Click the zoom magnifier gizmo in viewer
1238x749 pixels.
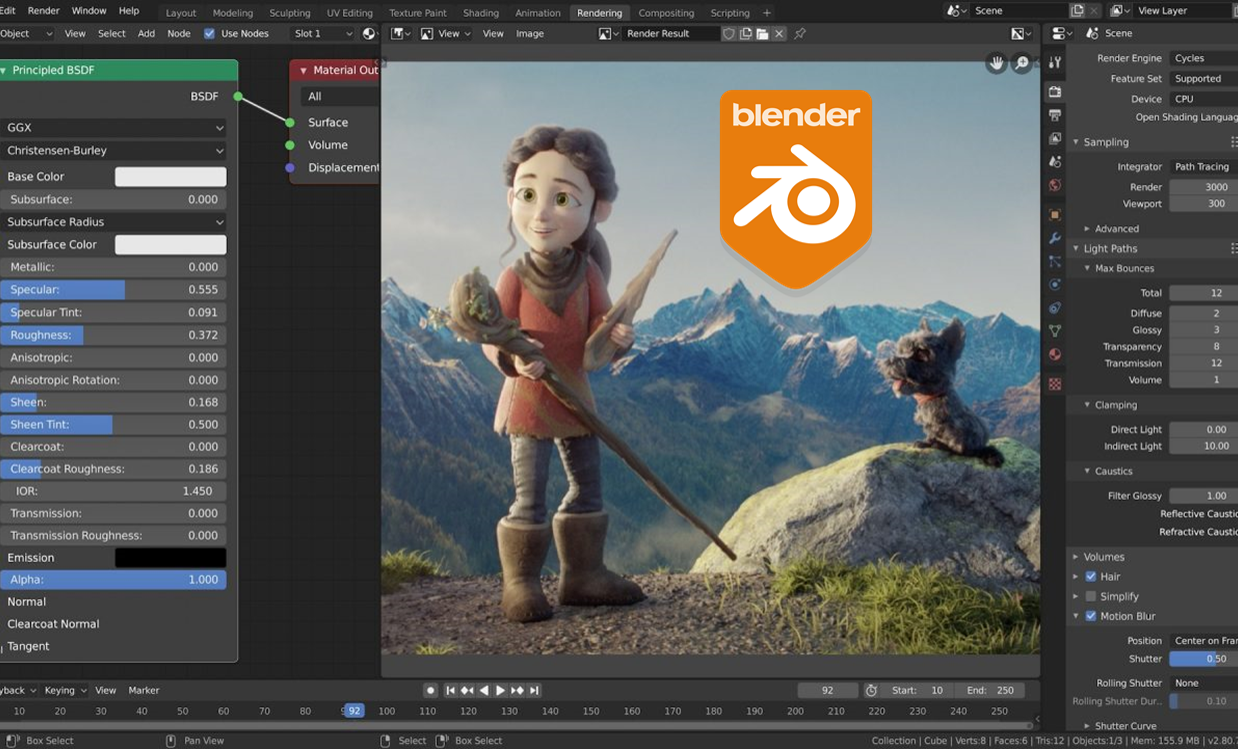[1022, 63]
